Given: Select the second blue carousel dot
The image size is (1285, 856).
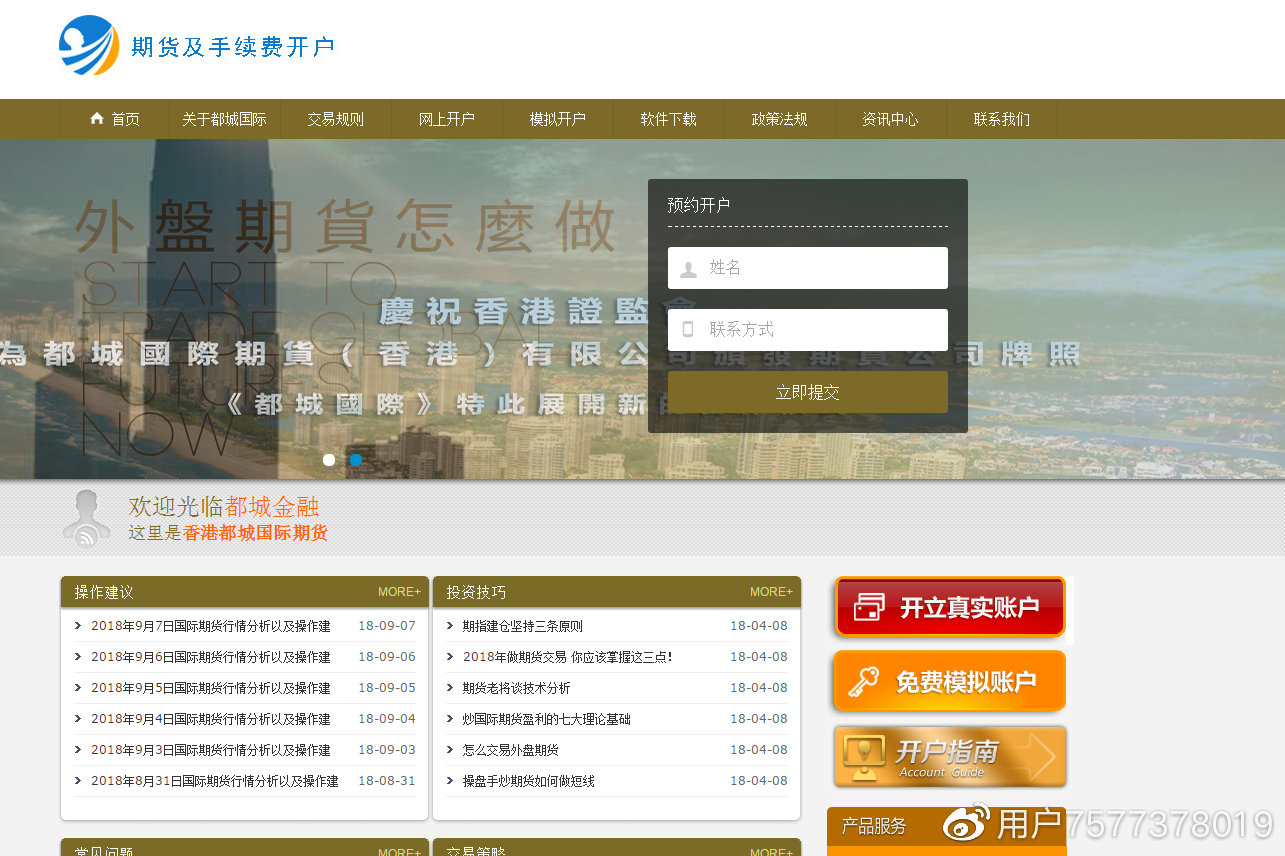Looking at the screenshot, I should [x=356, y=460].
